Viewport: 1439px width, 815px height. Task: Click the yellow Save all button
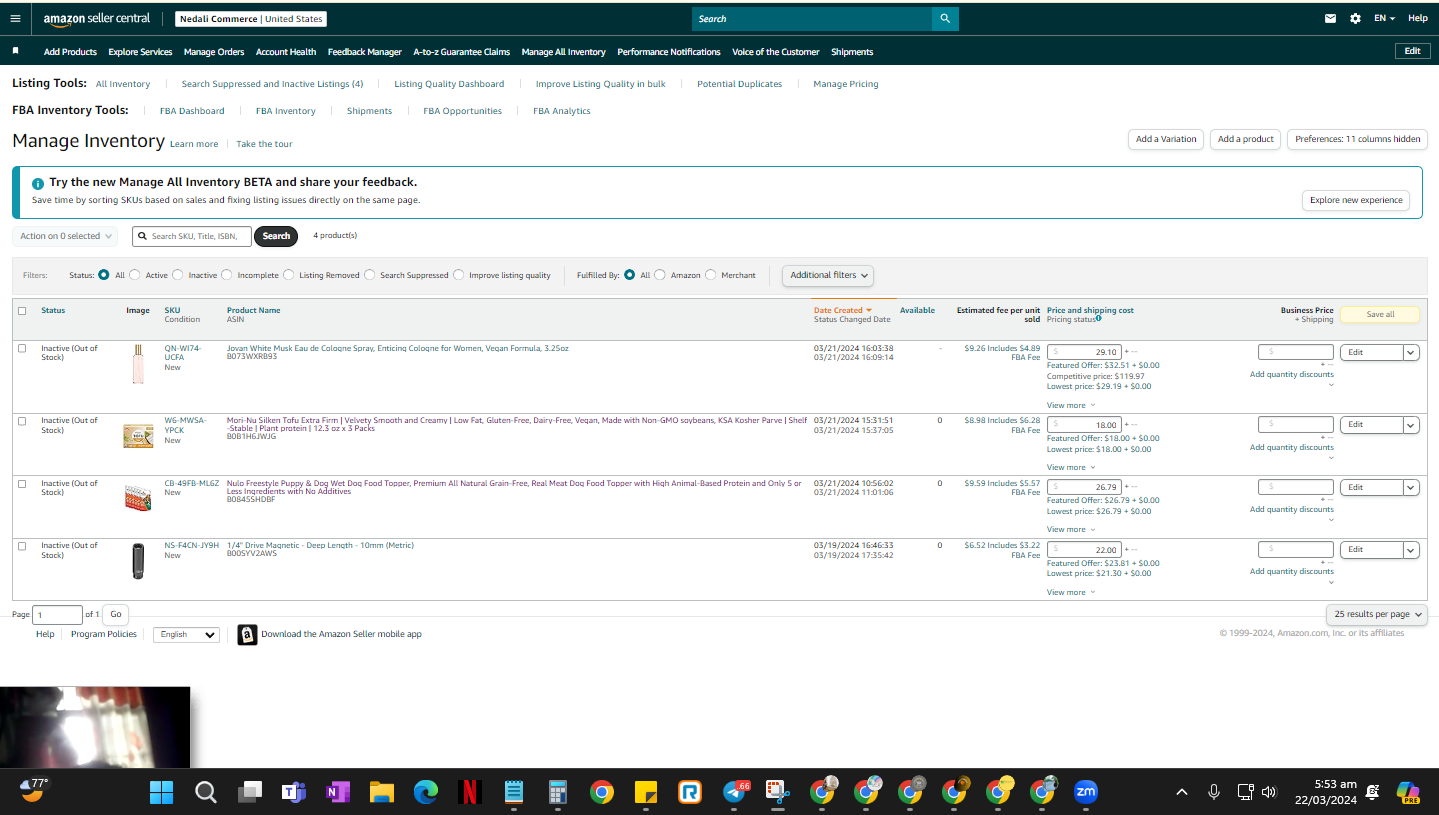1380,315
